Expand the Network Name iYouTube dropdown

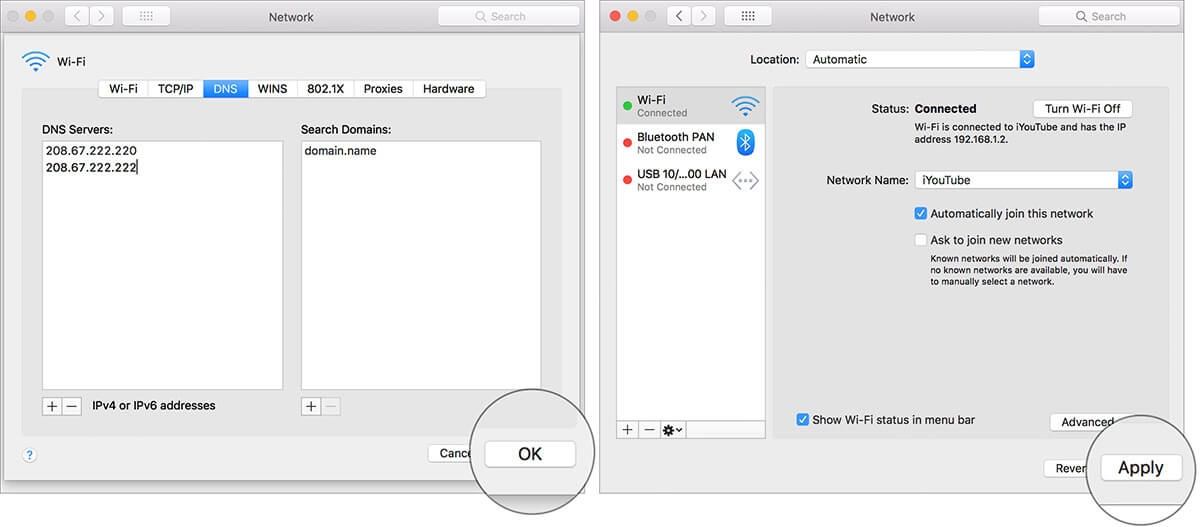(x=1023, y=180)
